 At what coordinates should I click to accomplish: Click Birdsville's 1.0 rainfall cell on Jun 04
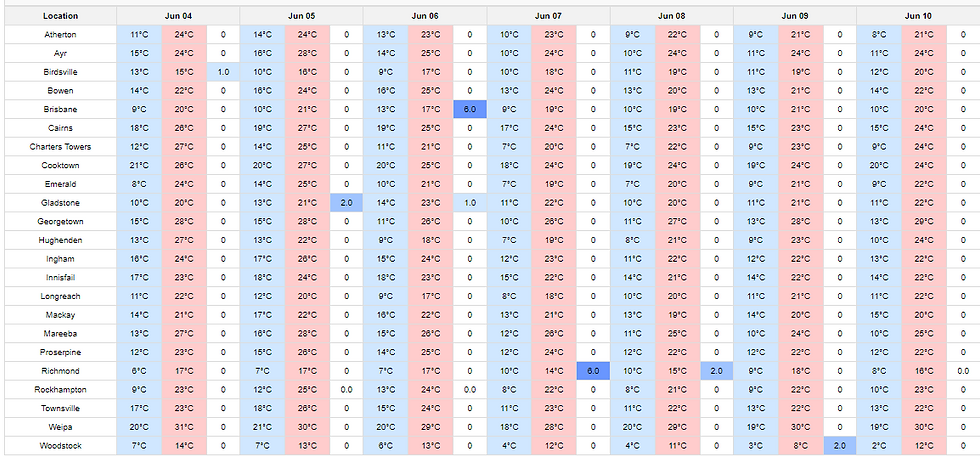tap(223, 72)
